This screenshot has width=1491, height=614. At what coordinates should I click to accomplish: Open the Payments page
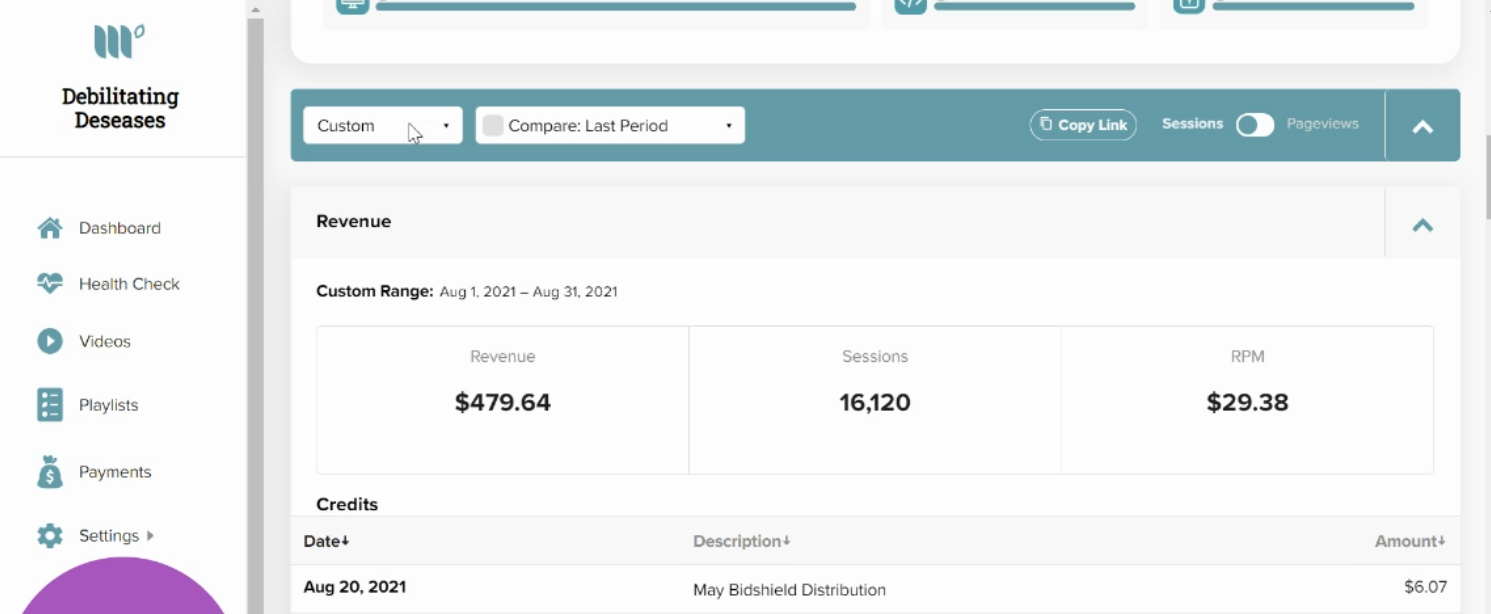[x=115, y=472]
